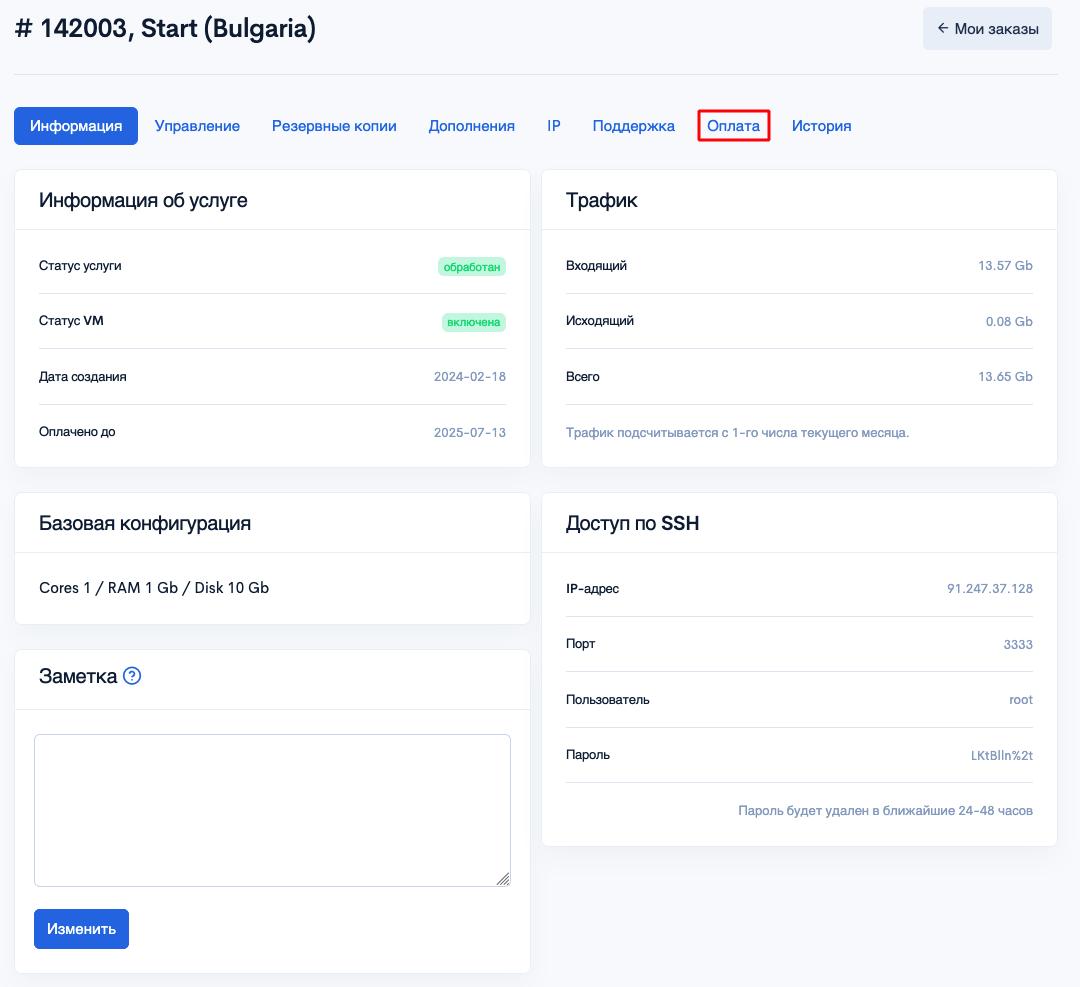This screenshot has height=987, width=1080.
Task: Click the Исходящий traffic label
Action: click(600, 321)
